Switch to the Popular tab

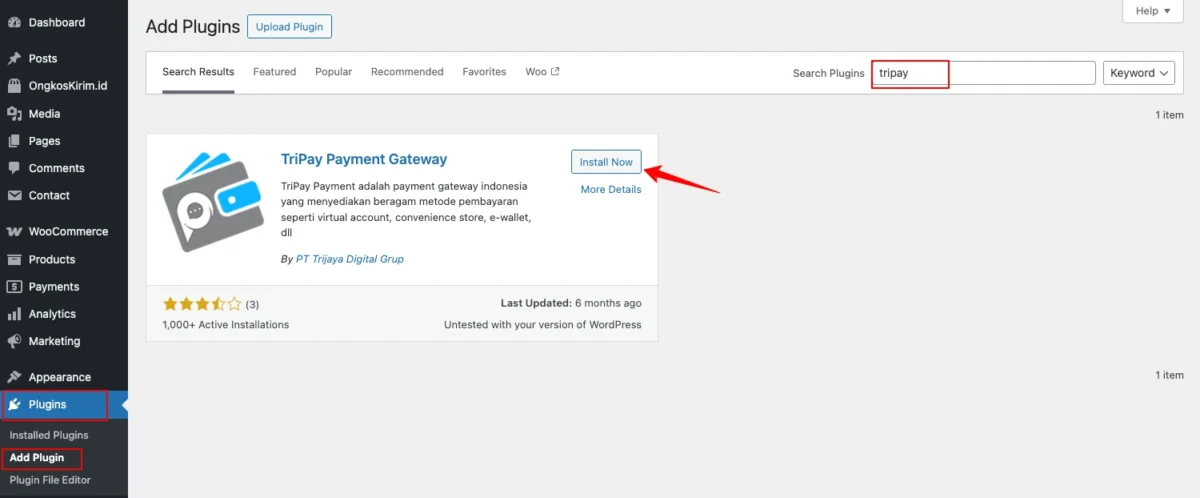[333, 72]
